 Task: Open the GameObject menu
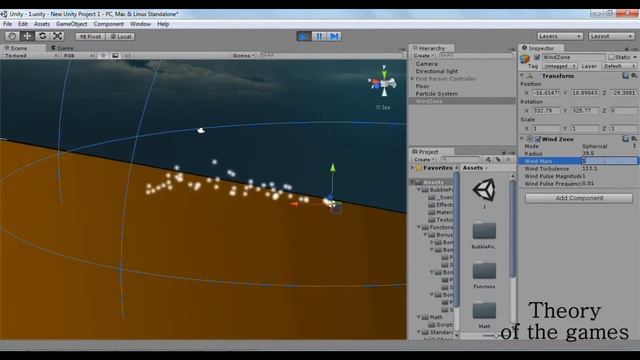click(x=71, y=24)
